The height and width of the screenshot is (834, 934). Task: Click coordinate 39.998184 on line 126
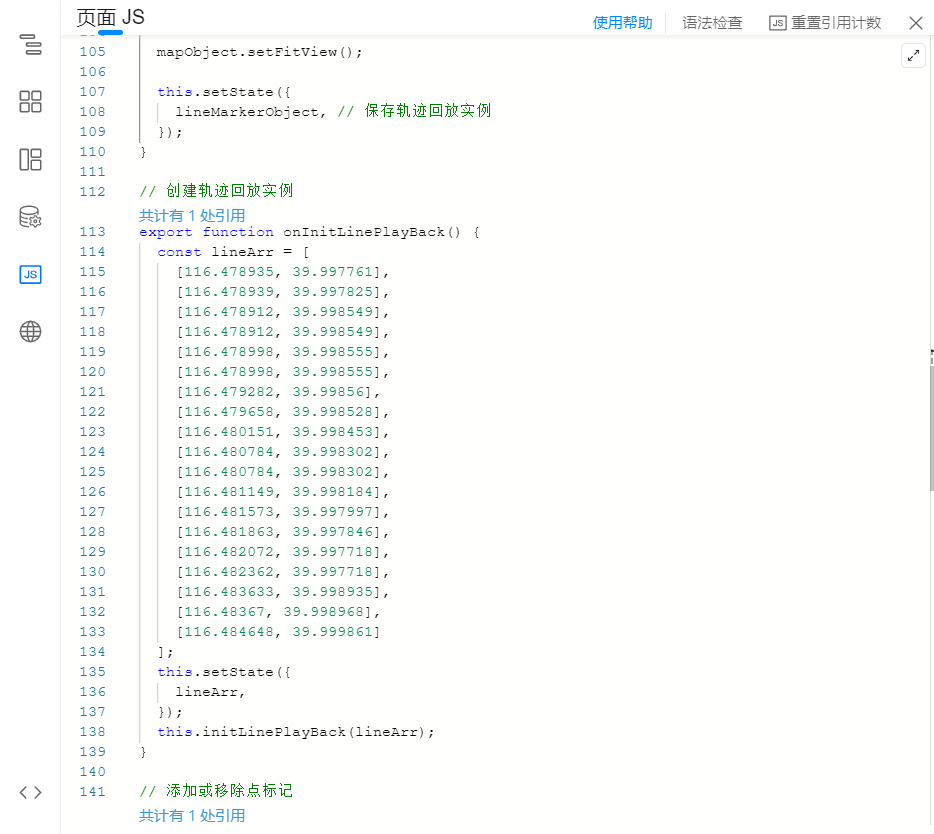(332, 492)
